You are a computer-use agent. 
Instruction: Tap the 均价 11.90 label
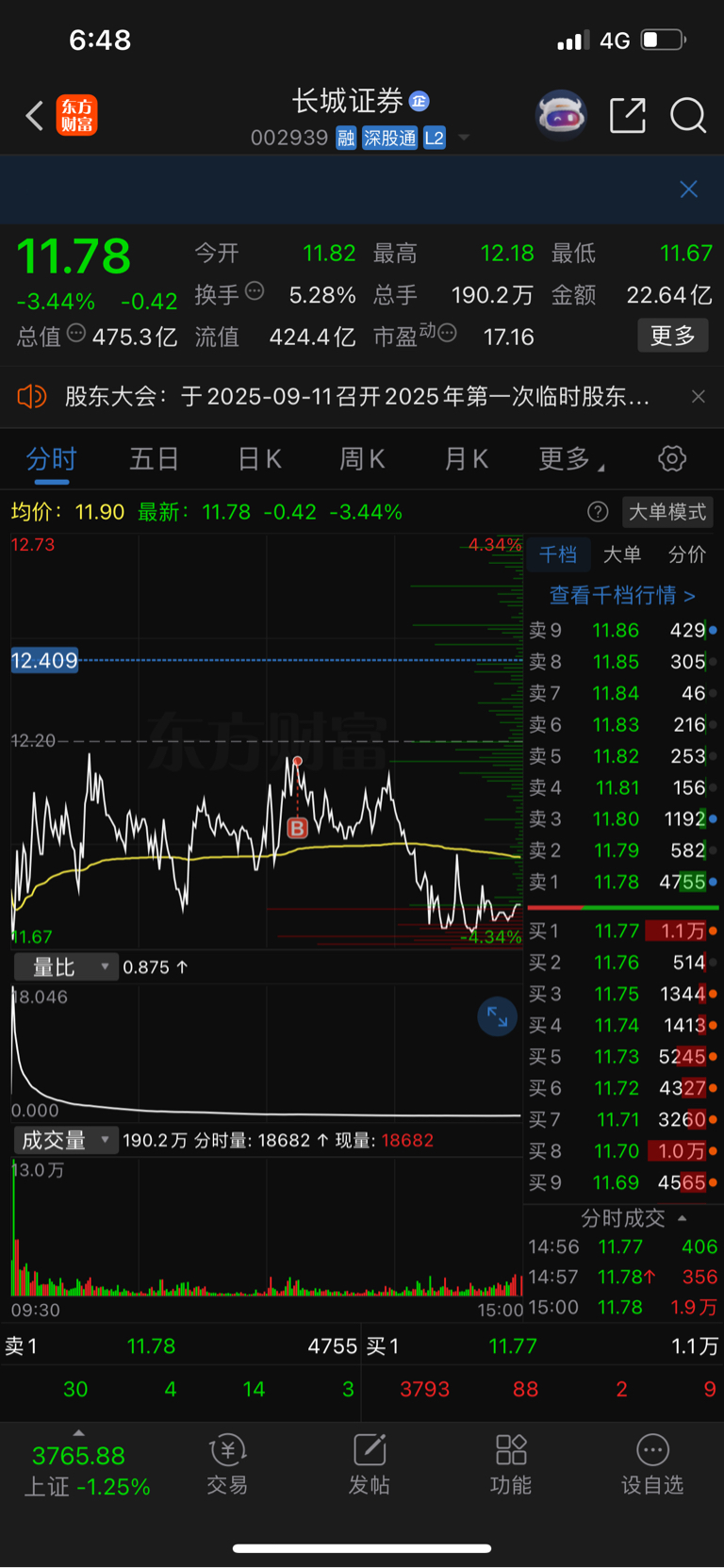(x=68, y=512)
